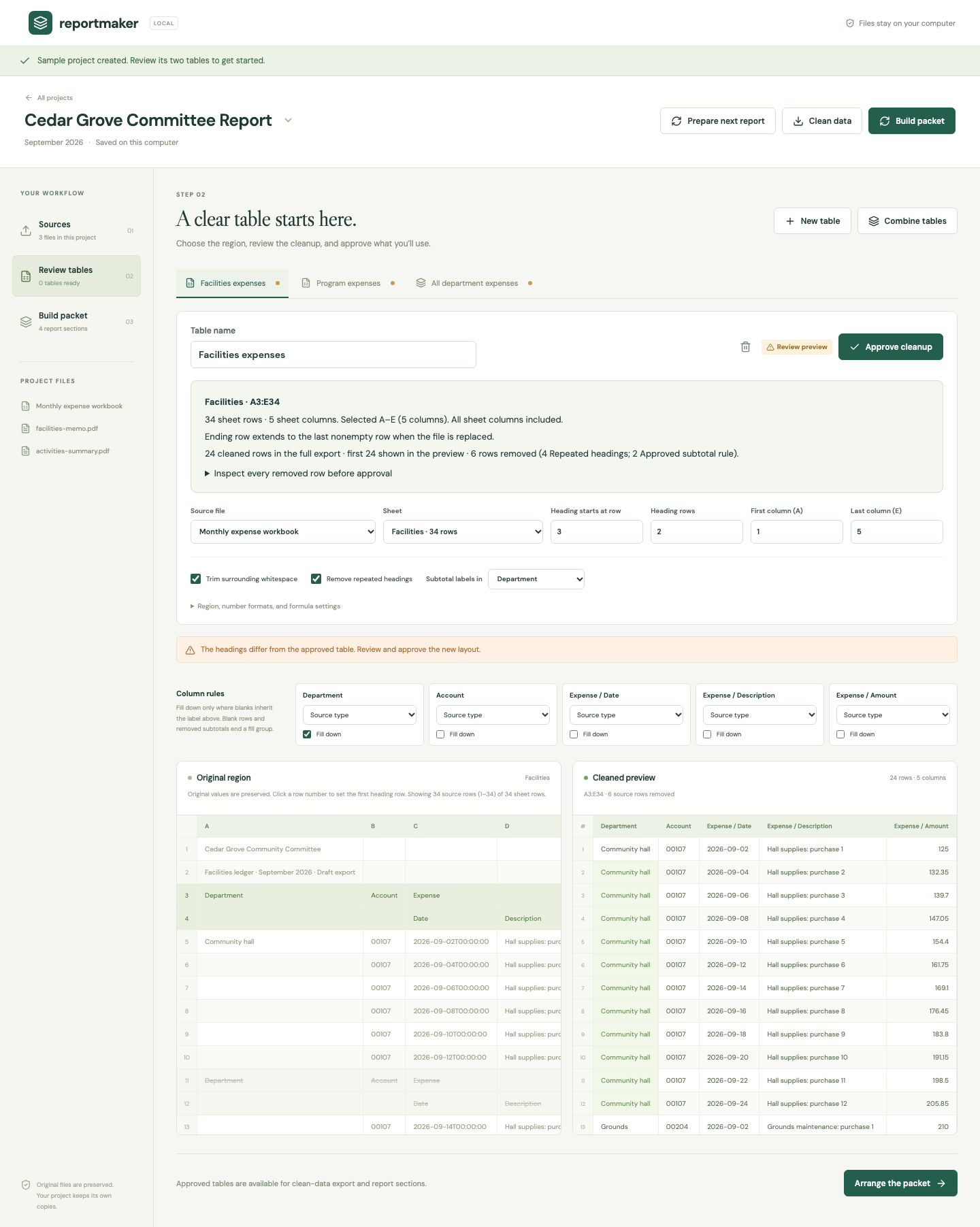Viewport: 980px width, 1227px height.
Task: Click row number 3 in Original region
Action: [x=186, y=896]
